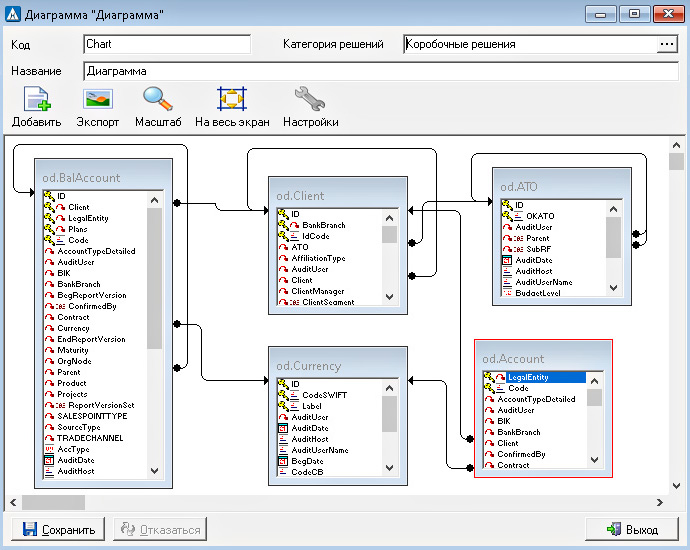Click the Код input field containing Chart
This screenshot has width=690, height=550.
click(166, 45)
